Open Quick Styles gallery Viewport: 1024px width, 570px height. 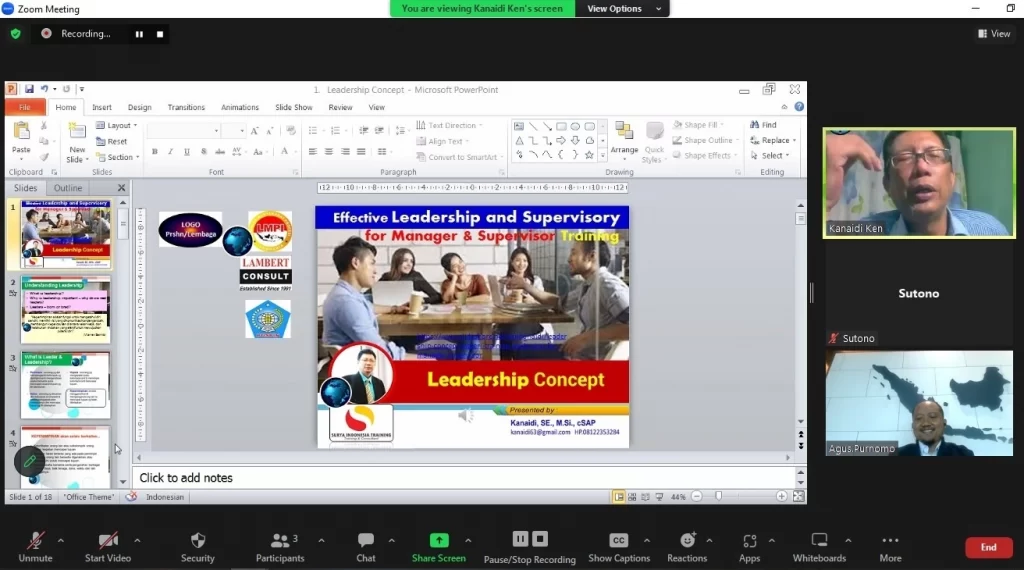click(653, 142)
